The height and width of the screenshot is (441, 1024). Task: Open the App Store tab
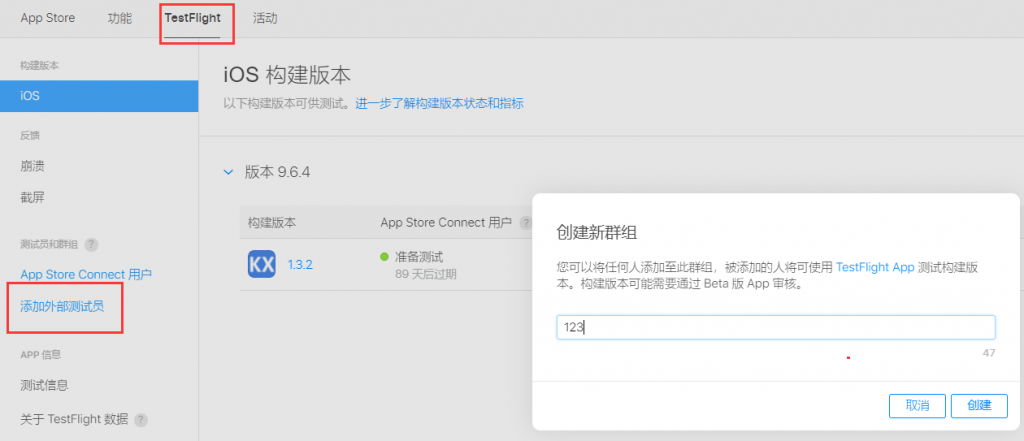[48, 18]
